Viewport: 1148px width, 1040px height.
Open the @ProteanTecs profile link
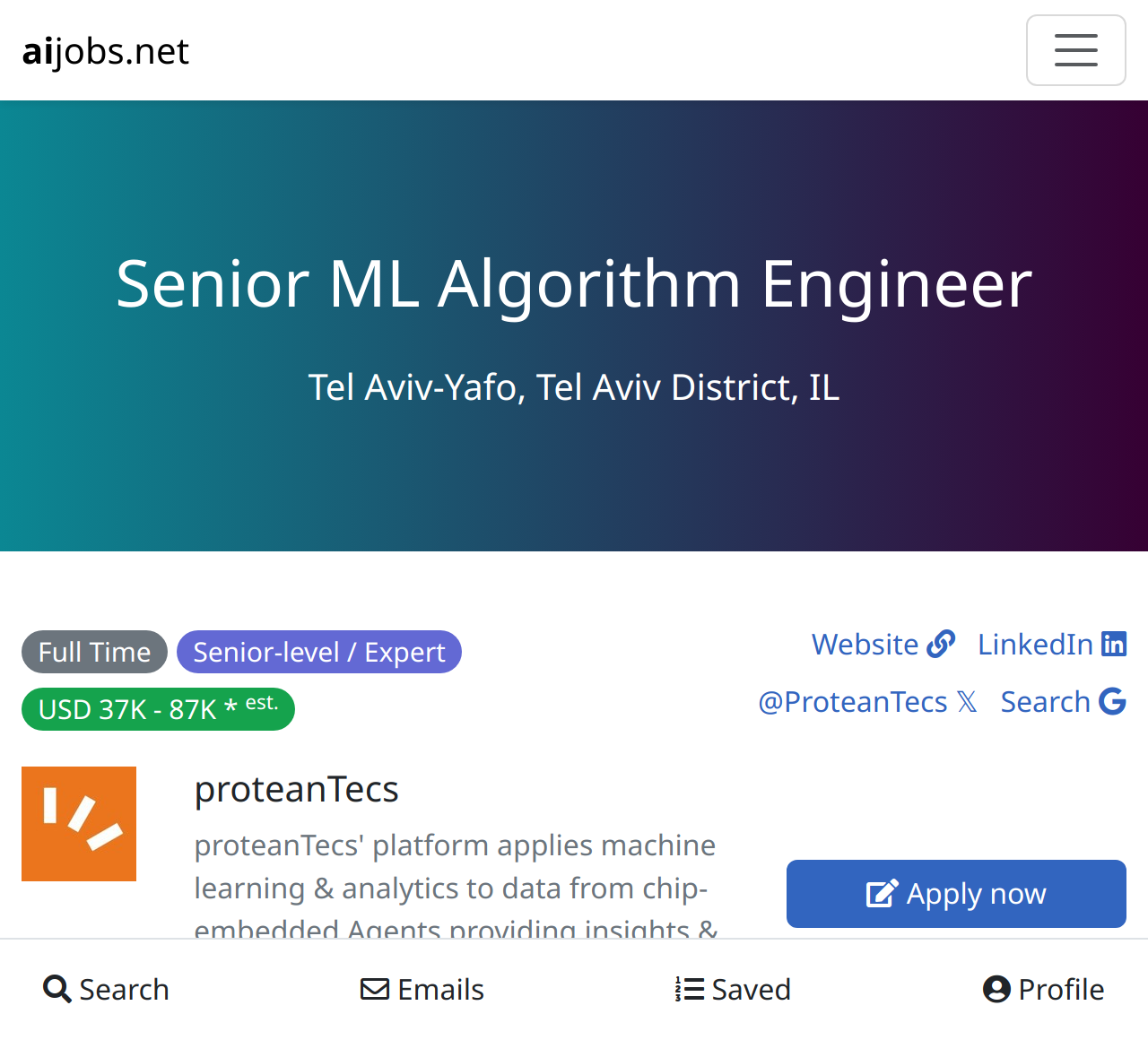point(867,701)
